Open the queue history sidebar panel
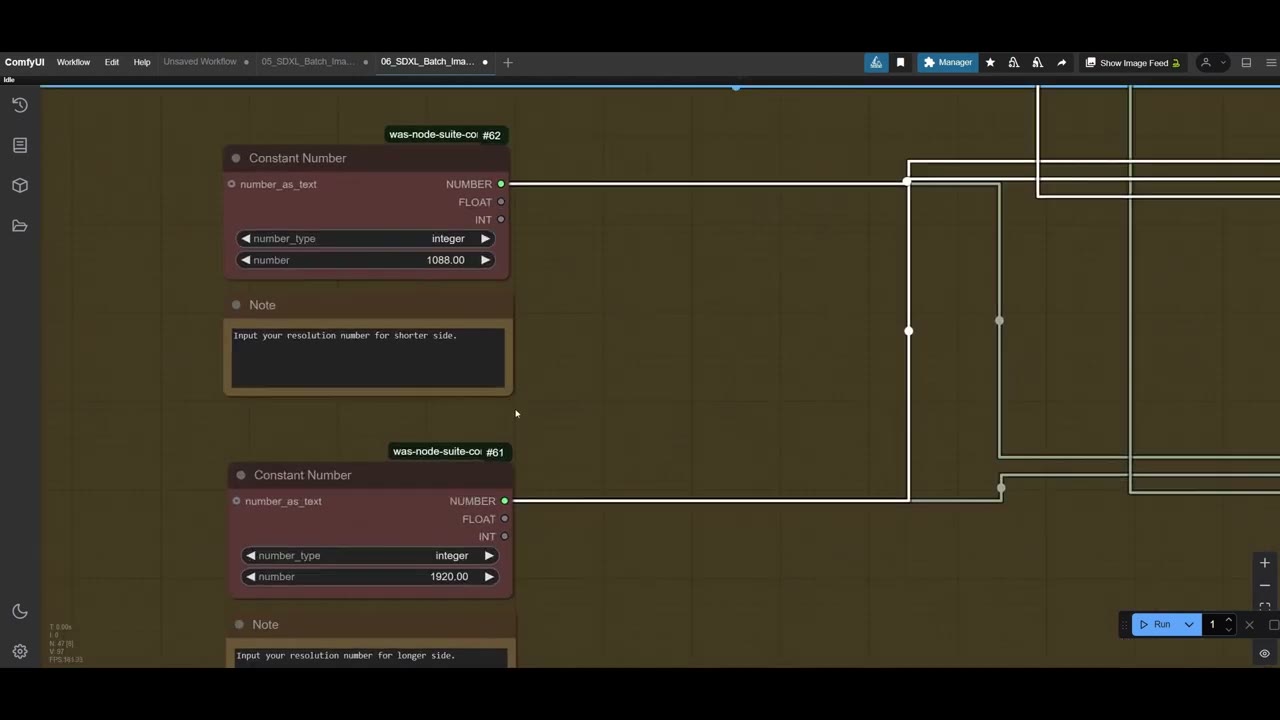Image resolution: width=1280 pixels, height=720 pixels. pyautogui.click(x=19, y=105)
